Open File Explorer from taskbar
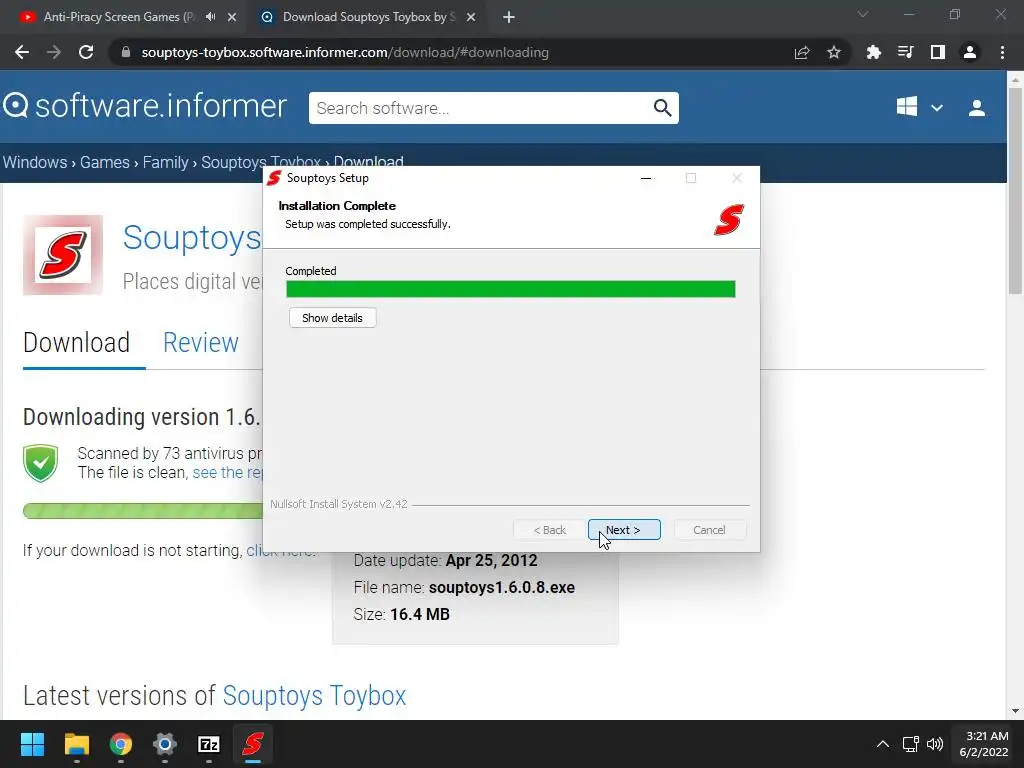 pos(76,744)
